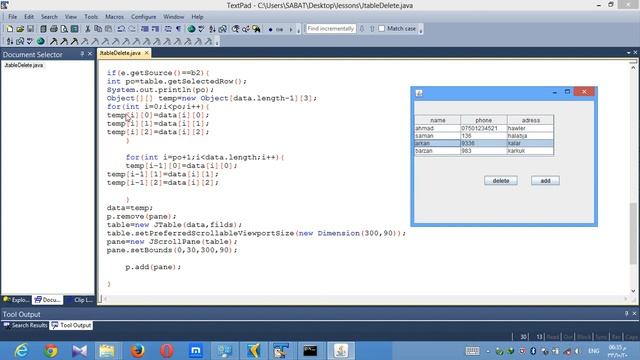This screenshot has width=640, height=360.
Task: Expand options arrow after Match case
Action: pos(421,29)
